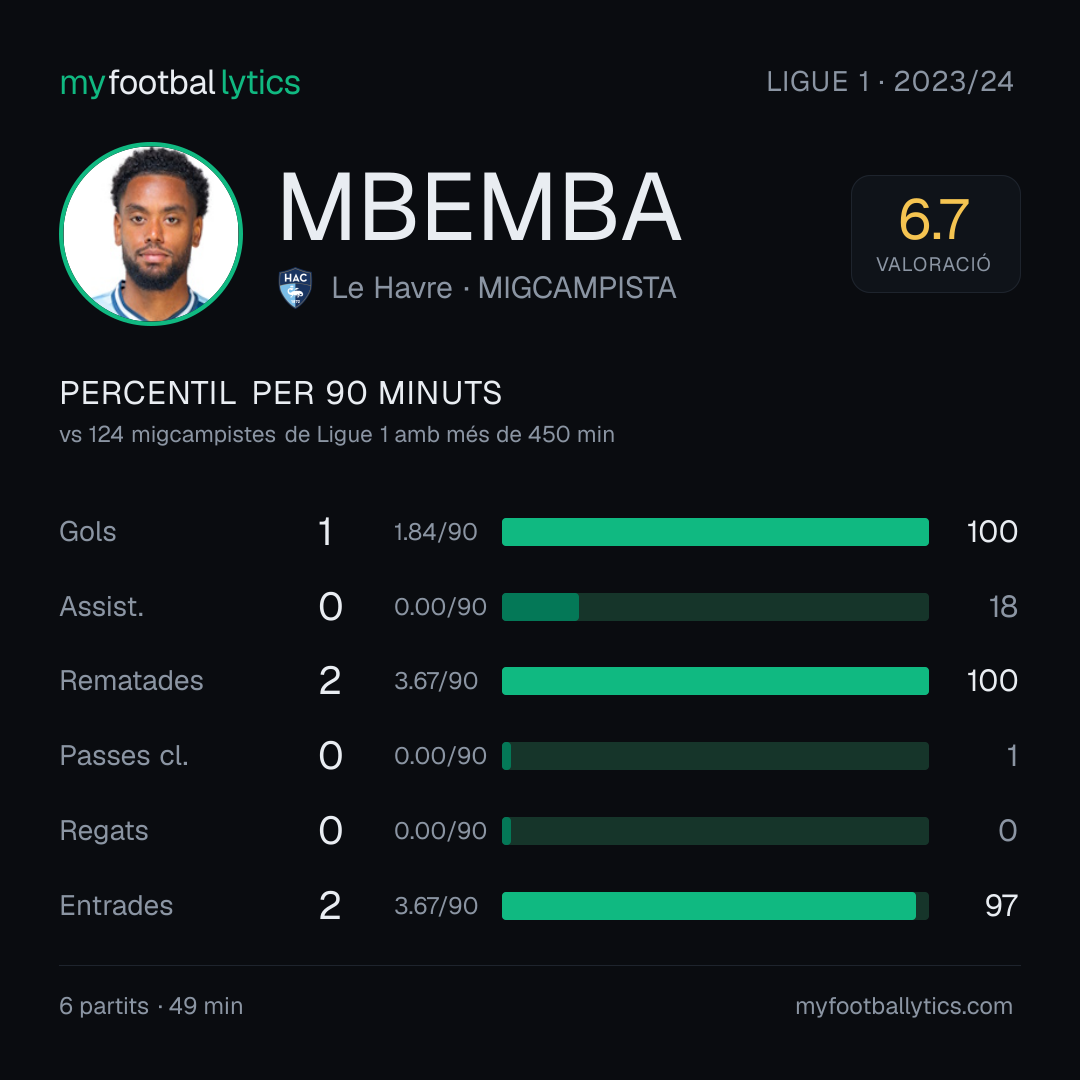Select the 6.7 Valoració rating badge

[935, 233]
